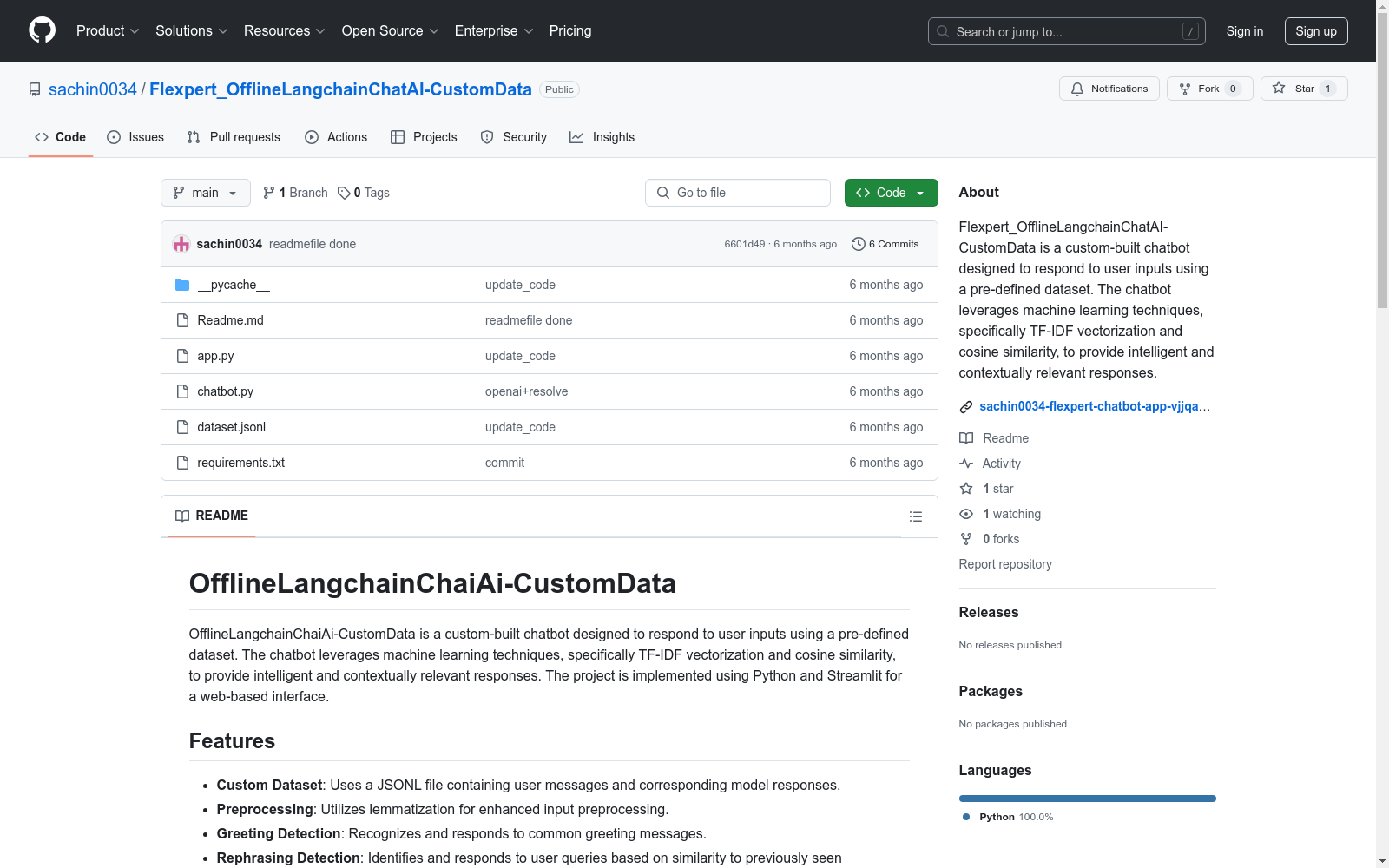Screen dimensions: 1389x868
Task: Star the repository with Star button
Action: tap(1304, 89)
